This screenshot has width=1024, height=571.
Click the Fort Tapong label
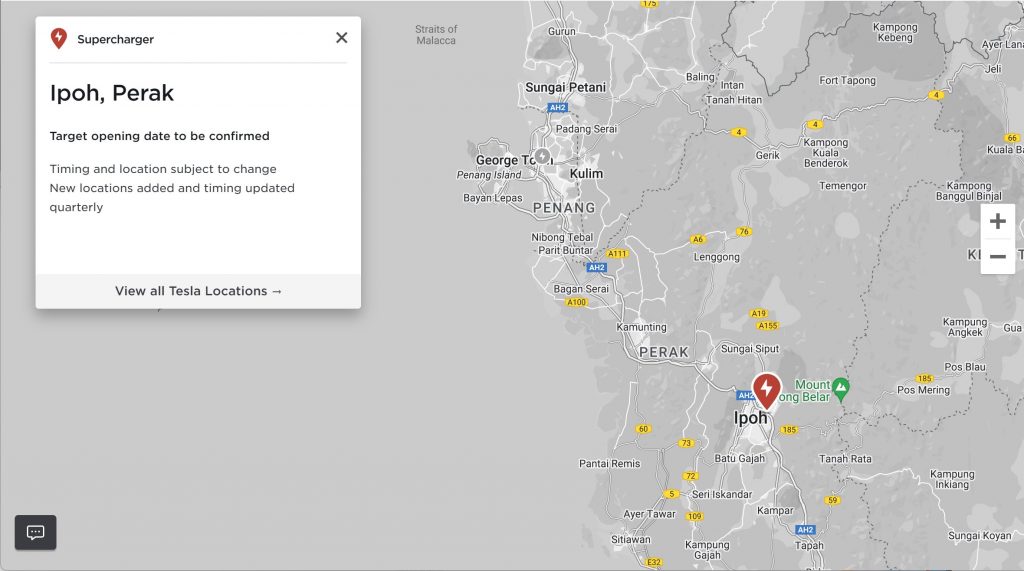pos(847,80)
